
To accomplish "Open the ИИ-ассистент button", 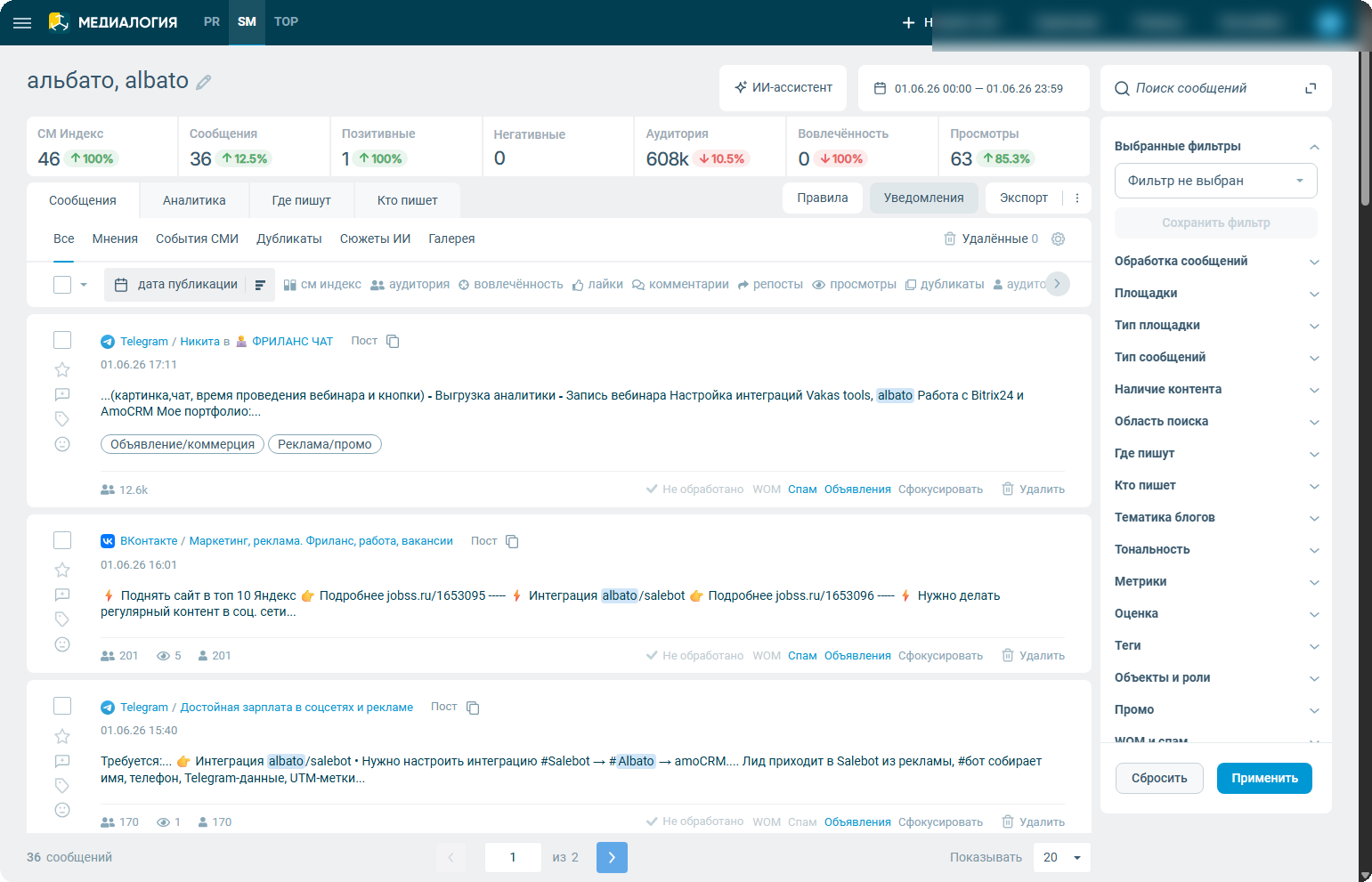I will pyautogui.click(x=783, y=88).
